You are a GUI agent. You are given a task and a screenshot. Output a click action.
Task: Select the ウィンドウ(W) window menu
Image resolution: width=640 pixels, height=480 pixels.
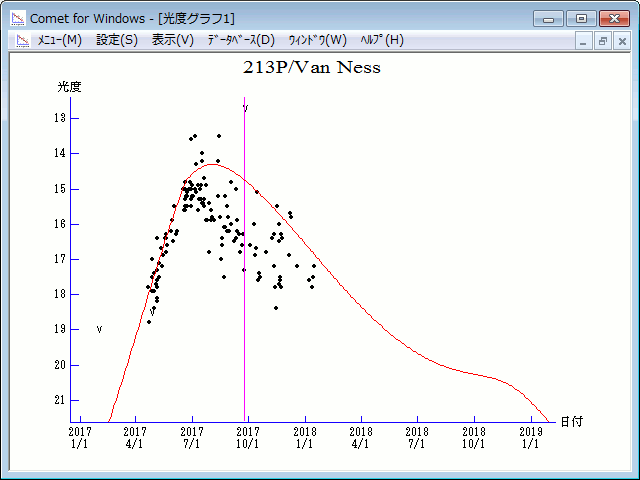317,40
